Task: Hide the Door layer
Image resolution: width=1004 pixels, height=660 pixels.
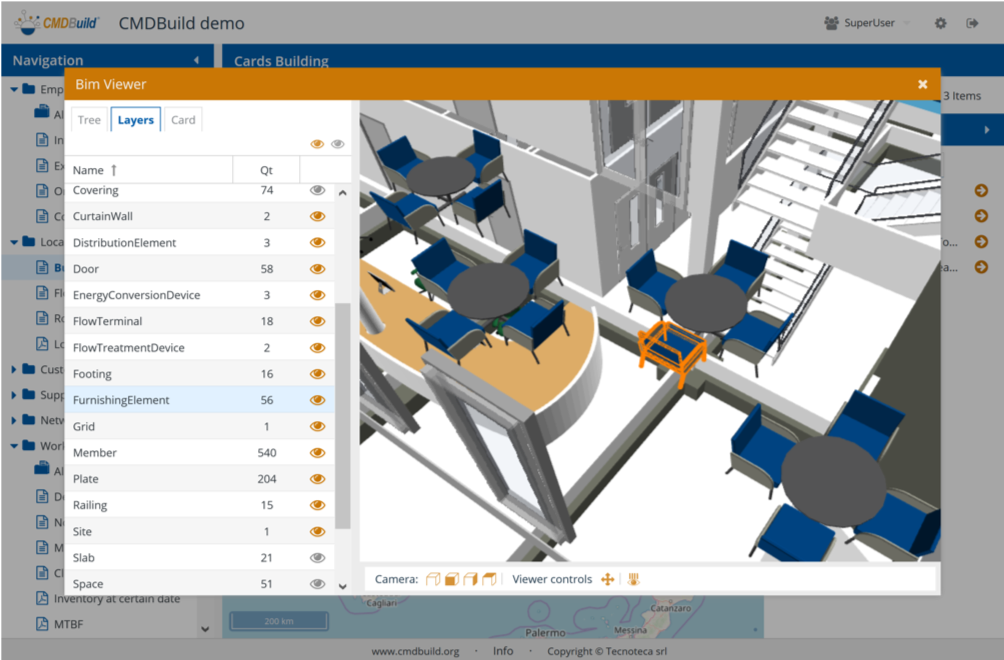Action: (x=318, y=269)
